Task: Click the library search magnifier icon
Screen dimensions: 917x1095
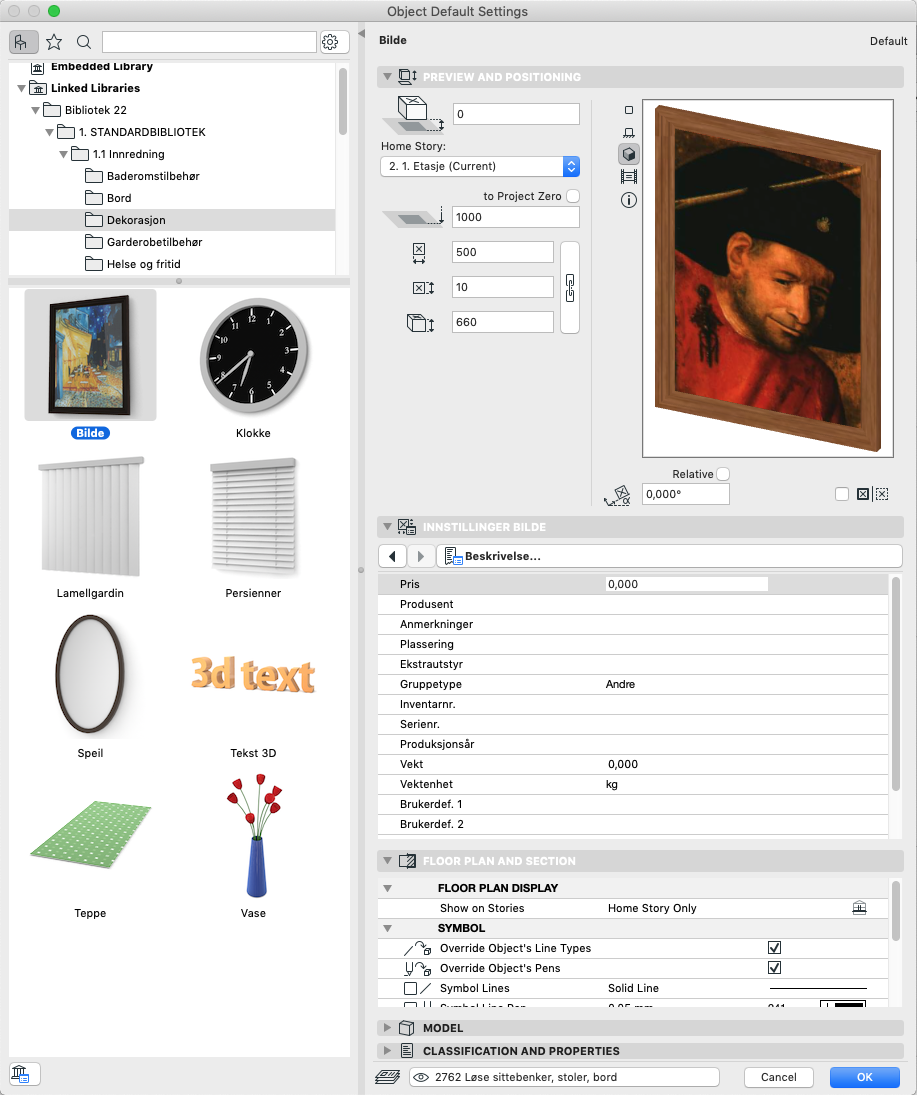Action: click(x=84, y=43)
